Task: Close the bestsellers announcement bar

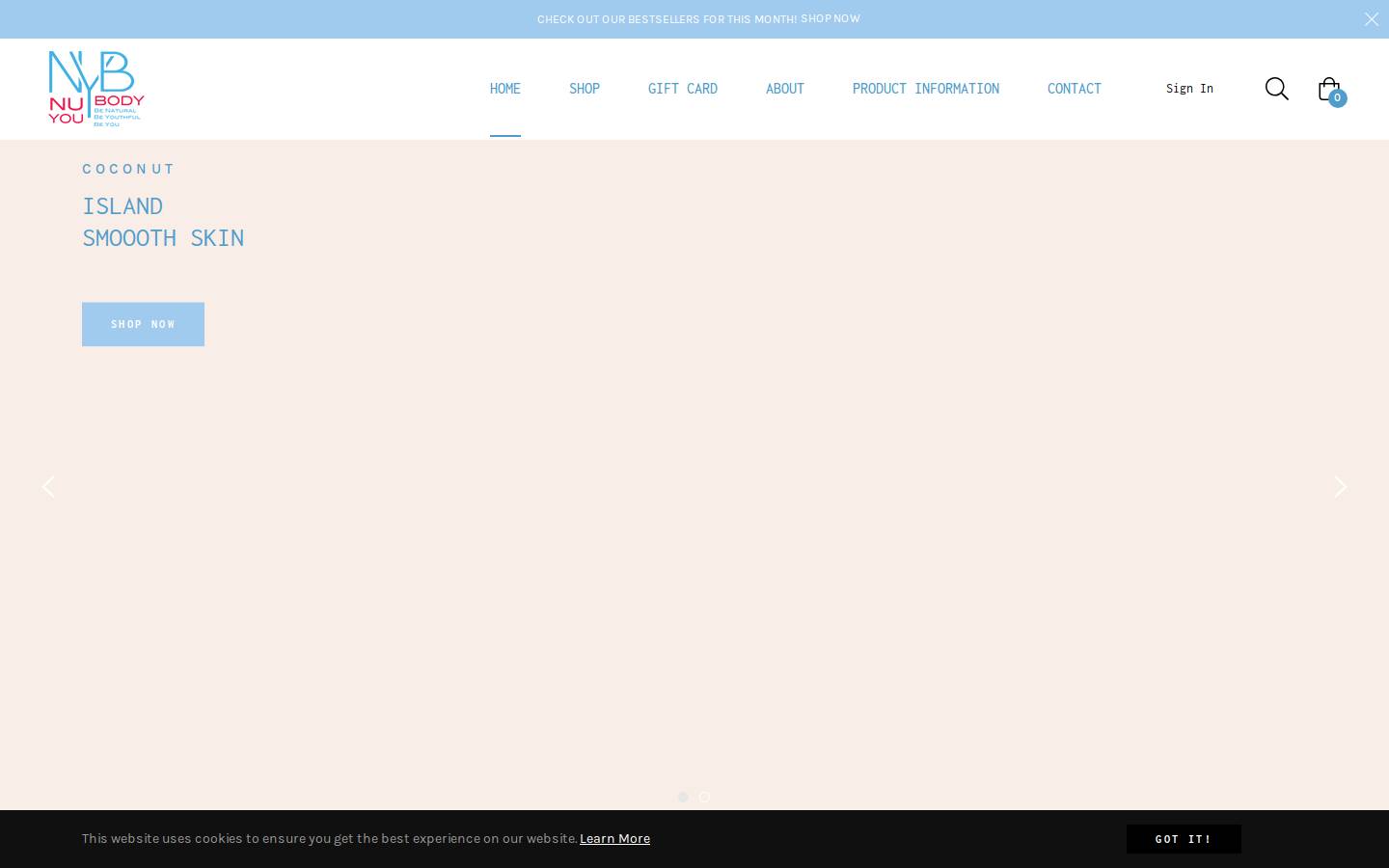Action: click(x=1372, y=19)
